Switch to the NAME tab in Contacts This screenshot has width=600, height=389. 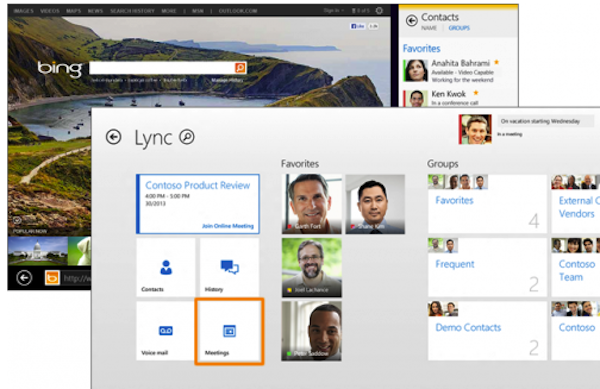tap(429, 28)
